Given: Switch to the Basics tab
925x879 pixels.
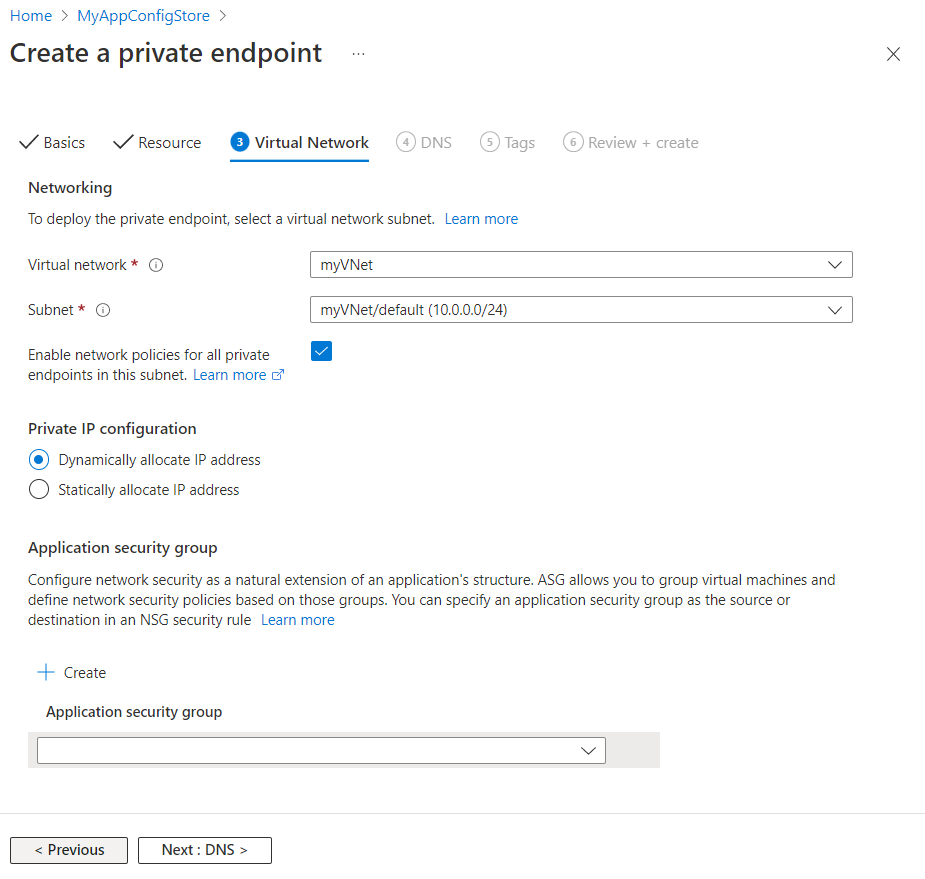Looking at the screenshot, I should pos(53,143).
